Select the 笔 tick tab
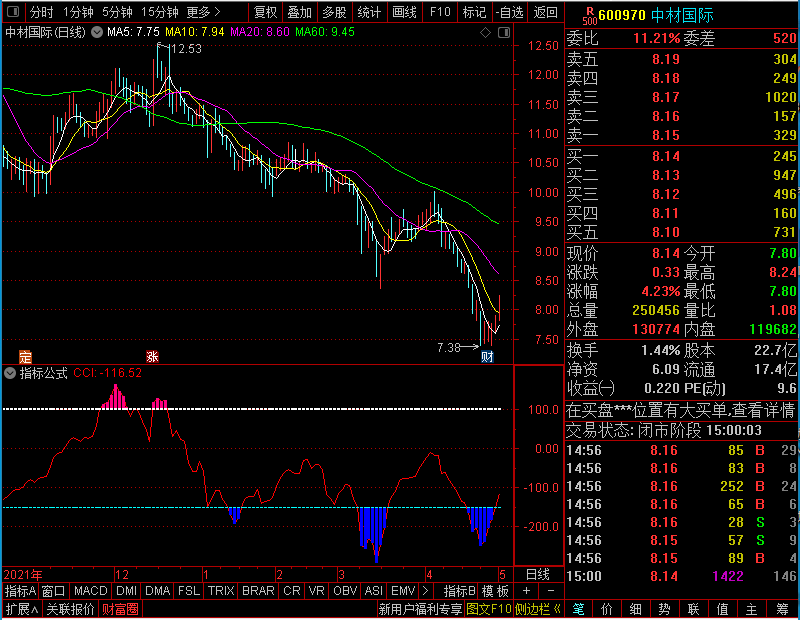 pyautogui.click(x=578, y=609)
